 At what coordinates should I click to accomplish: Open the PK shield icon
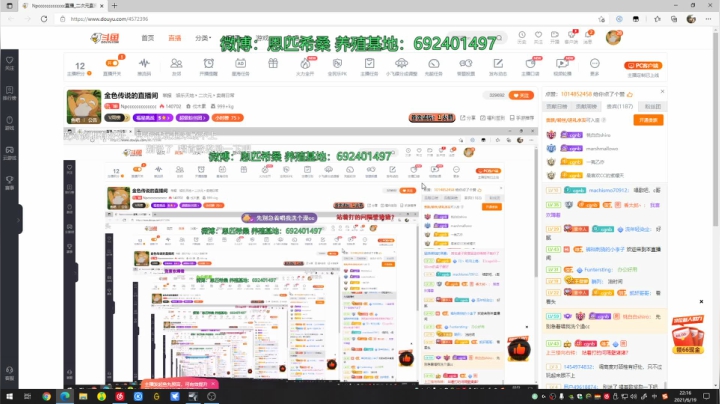[x=338, y=63]
